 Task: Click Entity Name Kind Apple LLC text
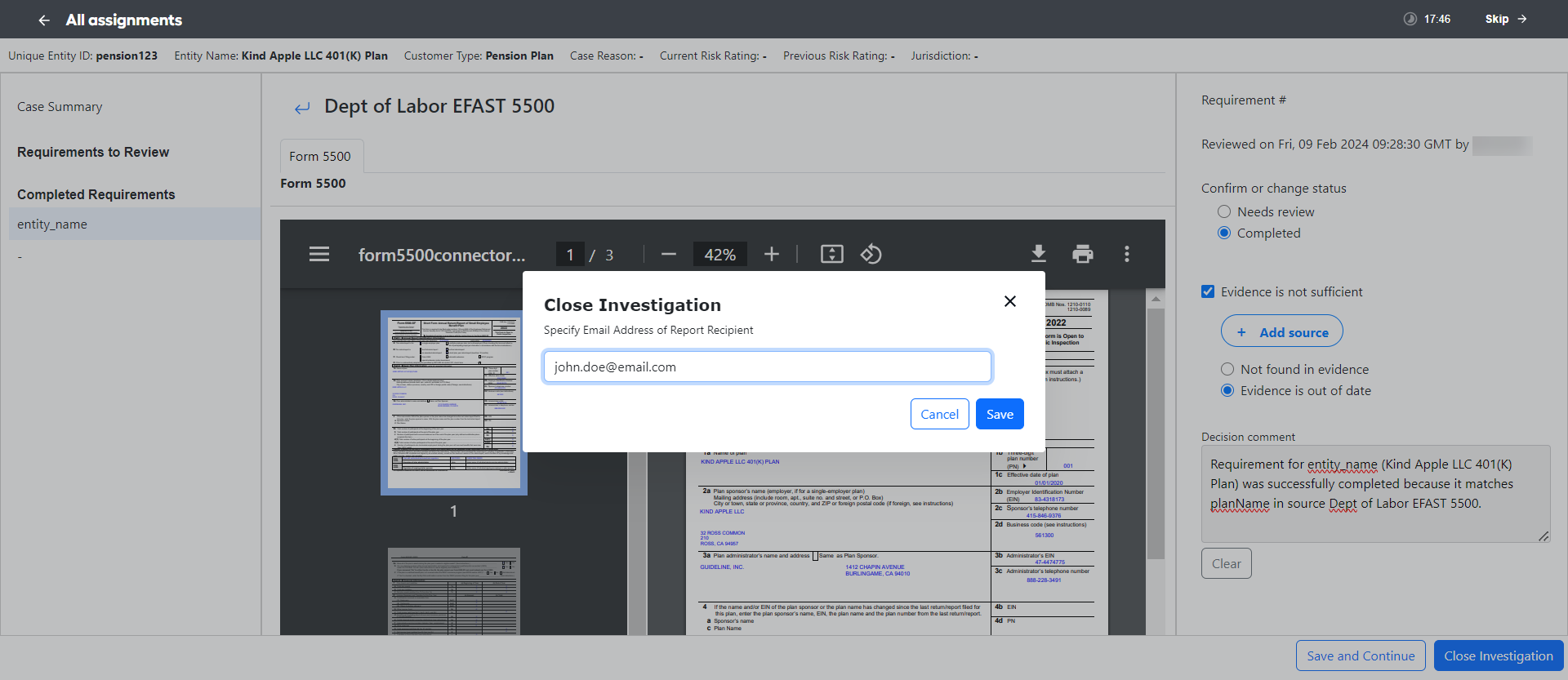(x=281, y=56)
